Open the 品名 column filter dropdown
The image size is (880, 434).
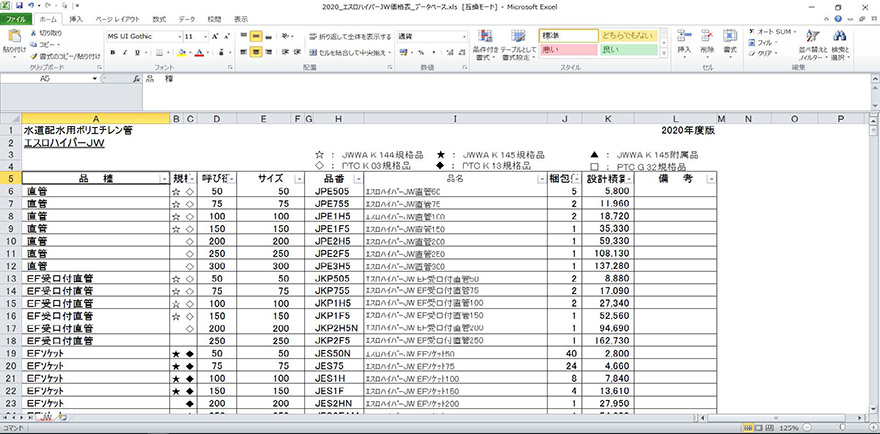(x=542, y=179)
